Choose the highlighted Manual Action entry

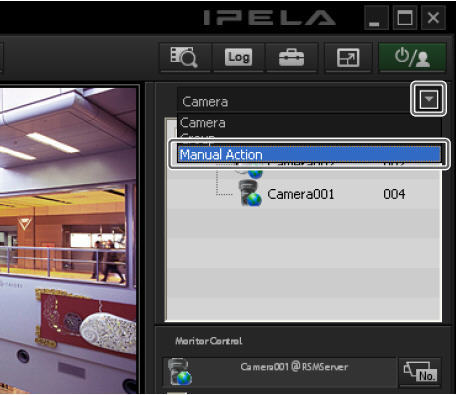click(309, 154)
